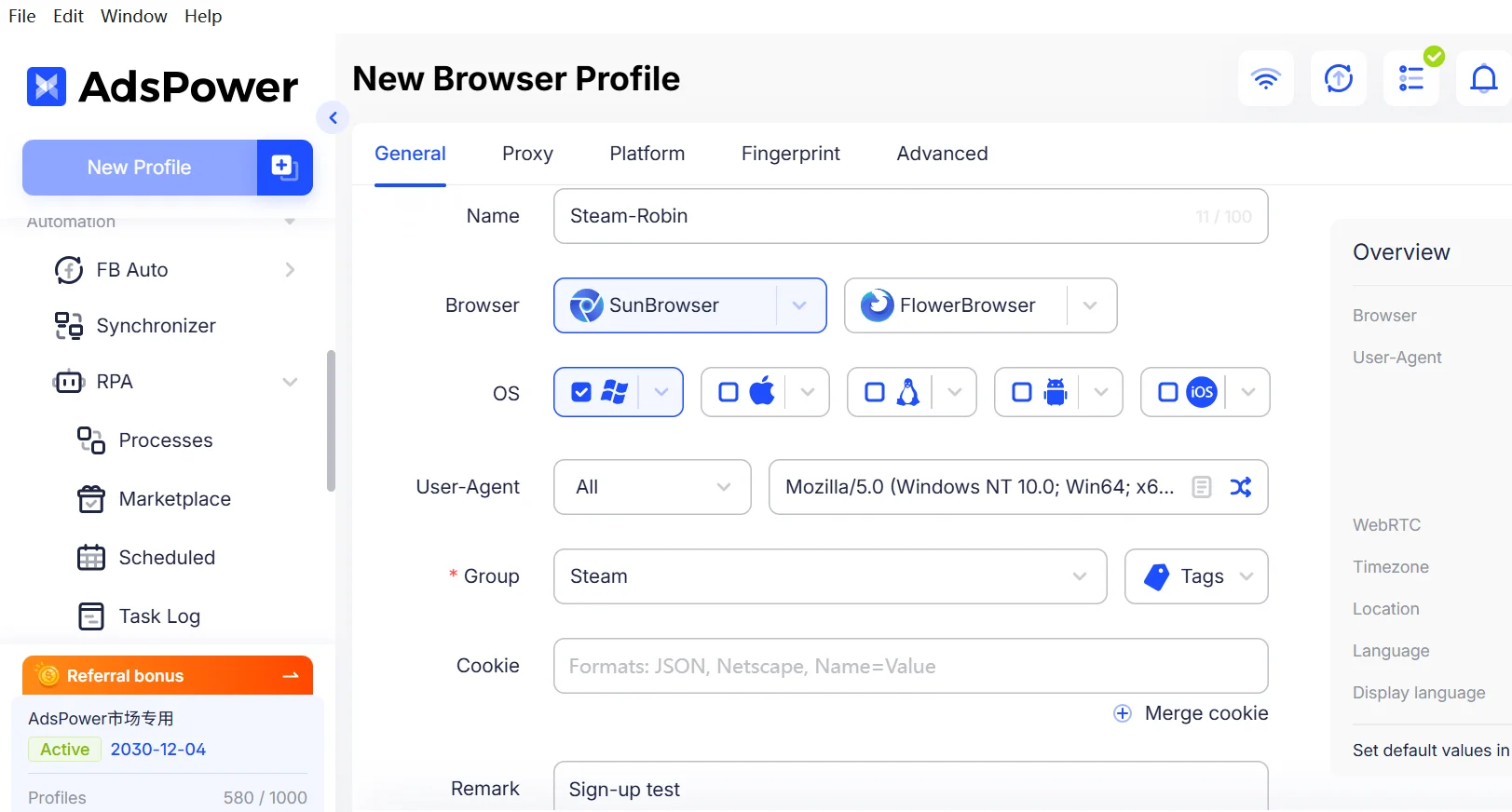The width and height of the screenshot is (1512, 812).
Task: Expand the Windows OS version dropdown
Action: tap(661, 392)
